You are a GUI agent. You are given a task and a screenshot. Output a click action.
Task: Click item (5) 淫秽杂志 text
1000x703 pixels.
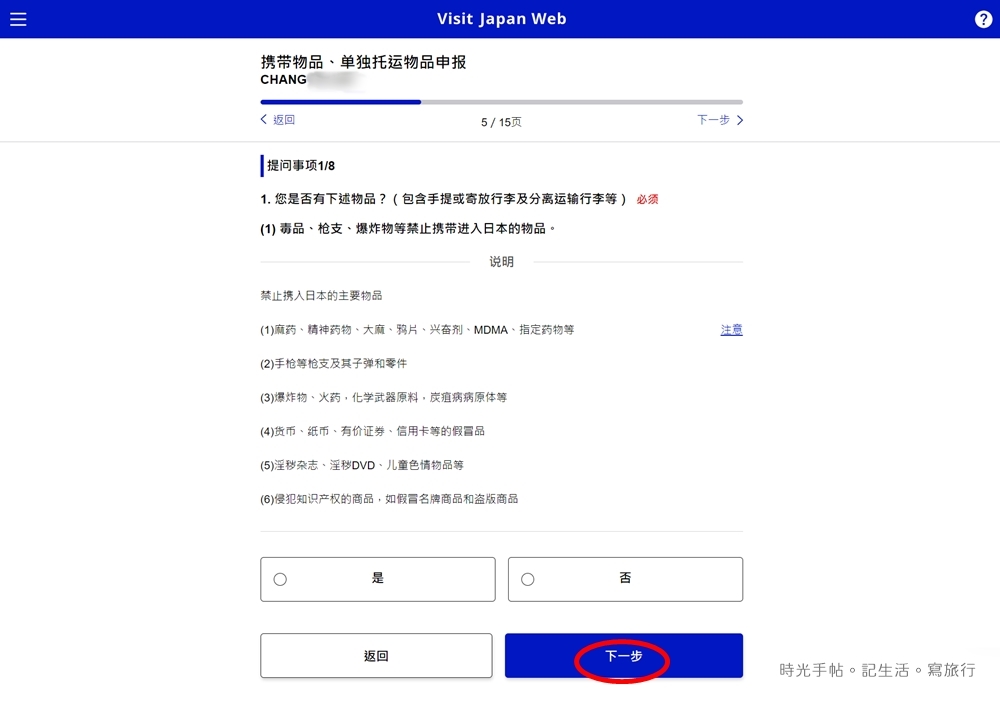[x=362, y=465]
